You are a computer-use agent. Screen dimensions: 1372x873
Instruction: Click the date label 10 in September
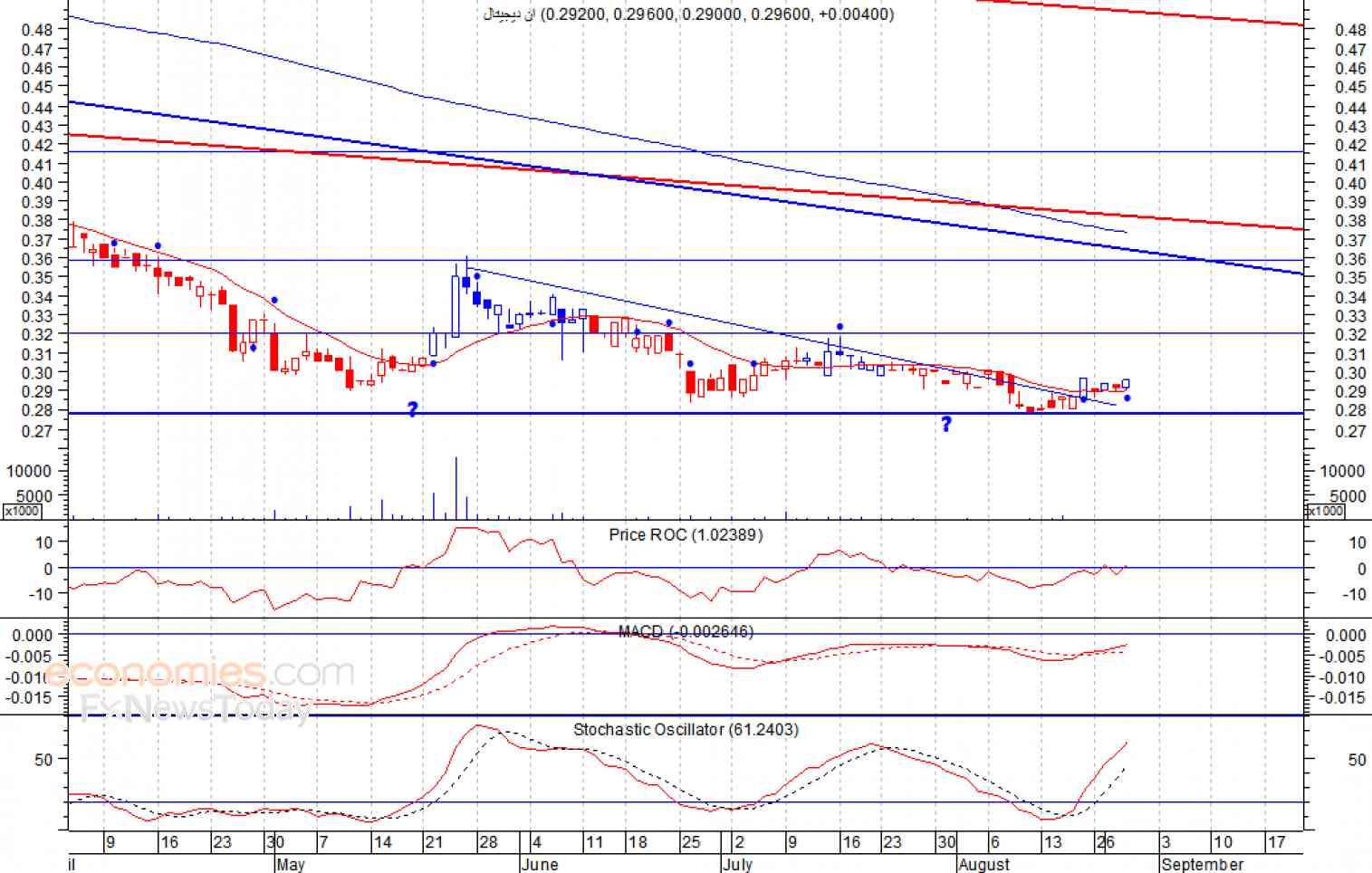tap(1223, 842)
